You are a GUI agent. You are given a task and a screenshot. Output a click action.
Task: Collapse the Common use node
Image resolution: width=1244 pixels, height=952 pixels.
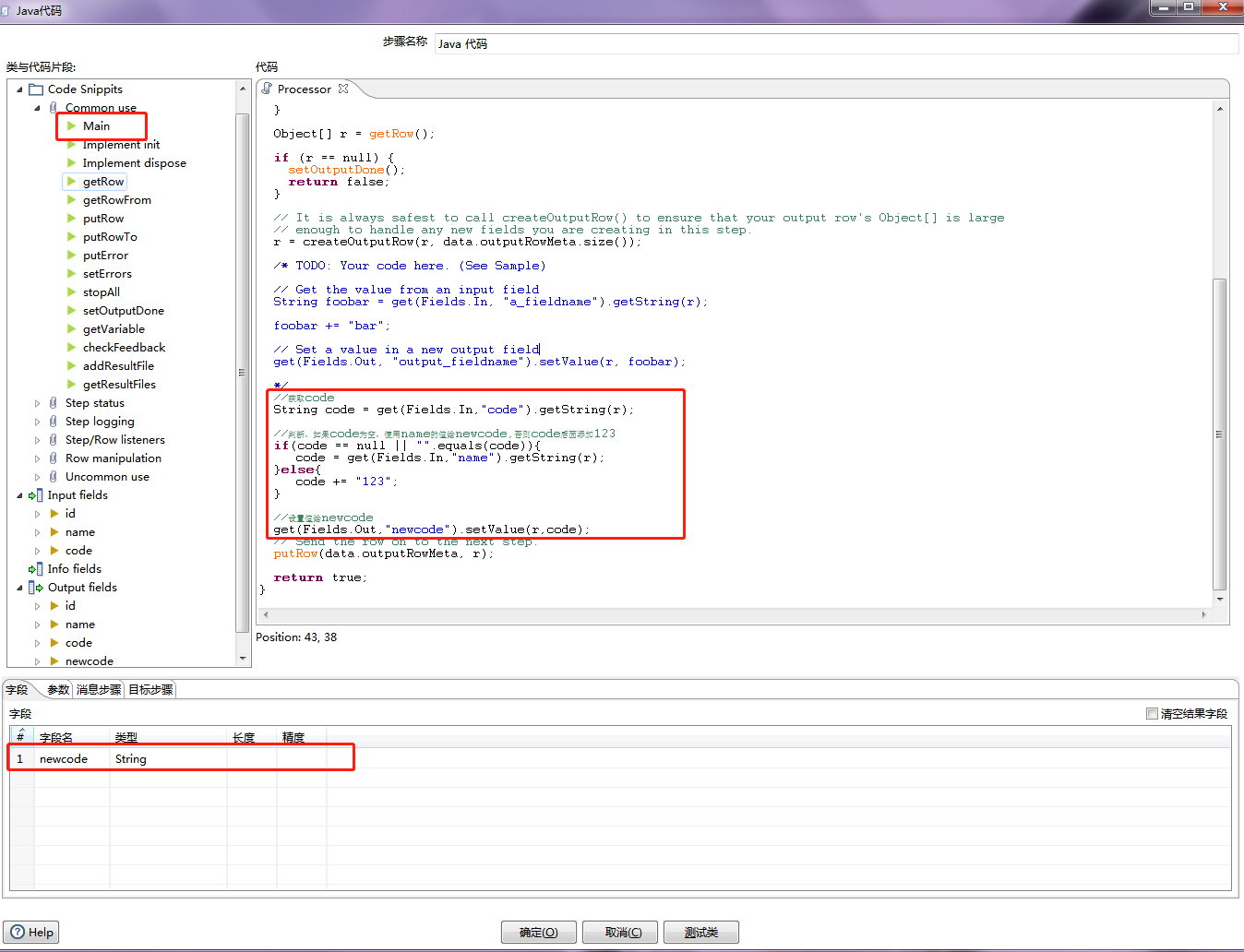[x=37, y=108]
